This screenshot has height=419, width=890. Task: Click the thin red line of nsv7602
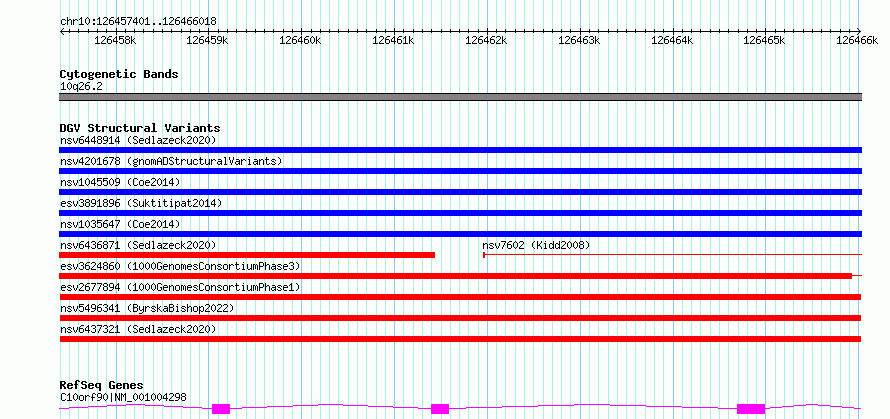click(x=673, y=255)
